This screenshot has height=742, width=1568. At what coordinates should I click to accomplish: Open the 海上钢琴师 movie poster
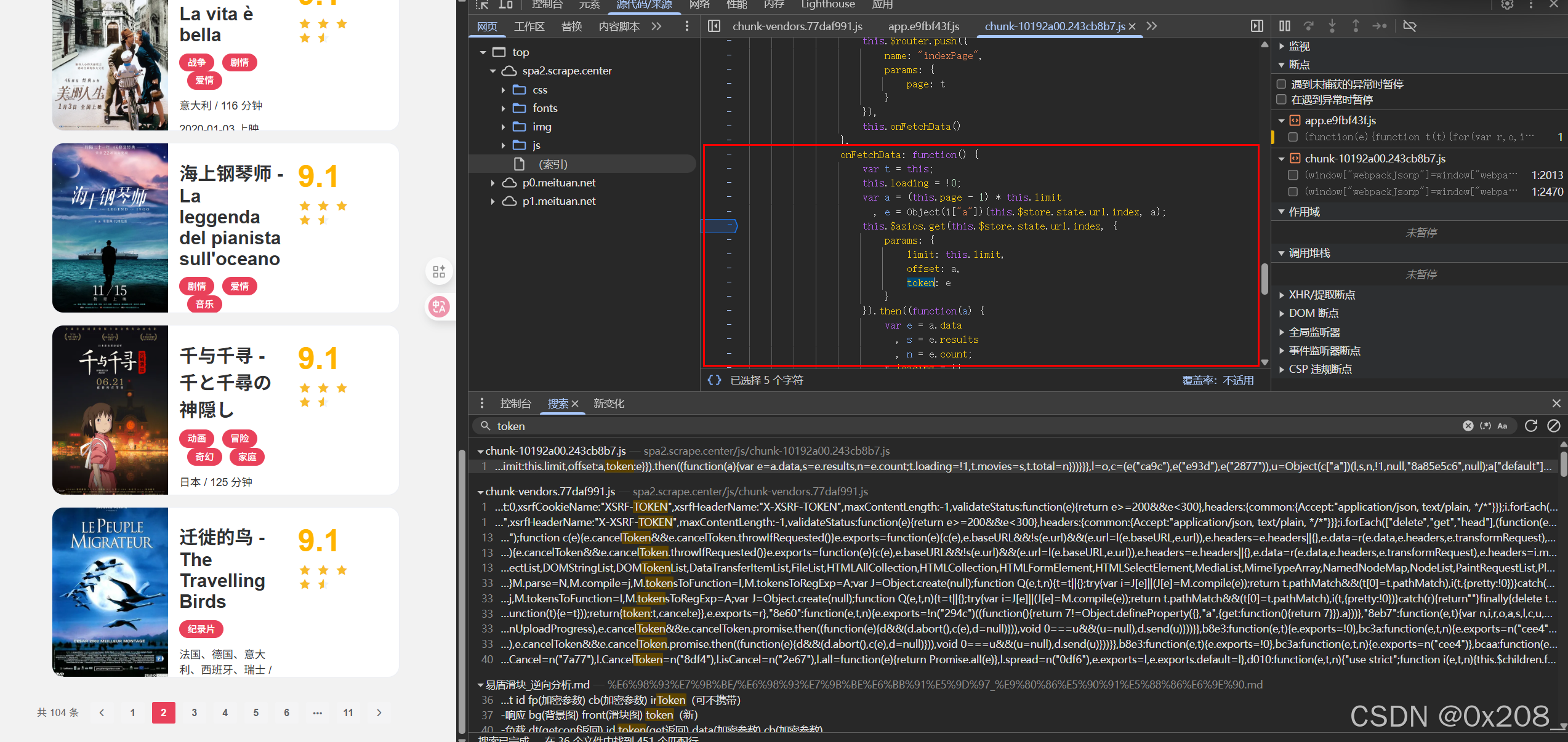[x=110, y=228]
